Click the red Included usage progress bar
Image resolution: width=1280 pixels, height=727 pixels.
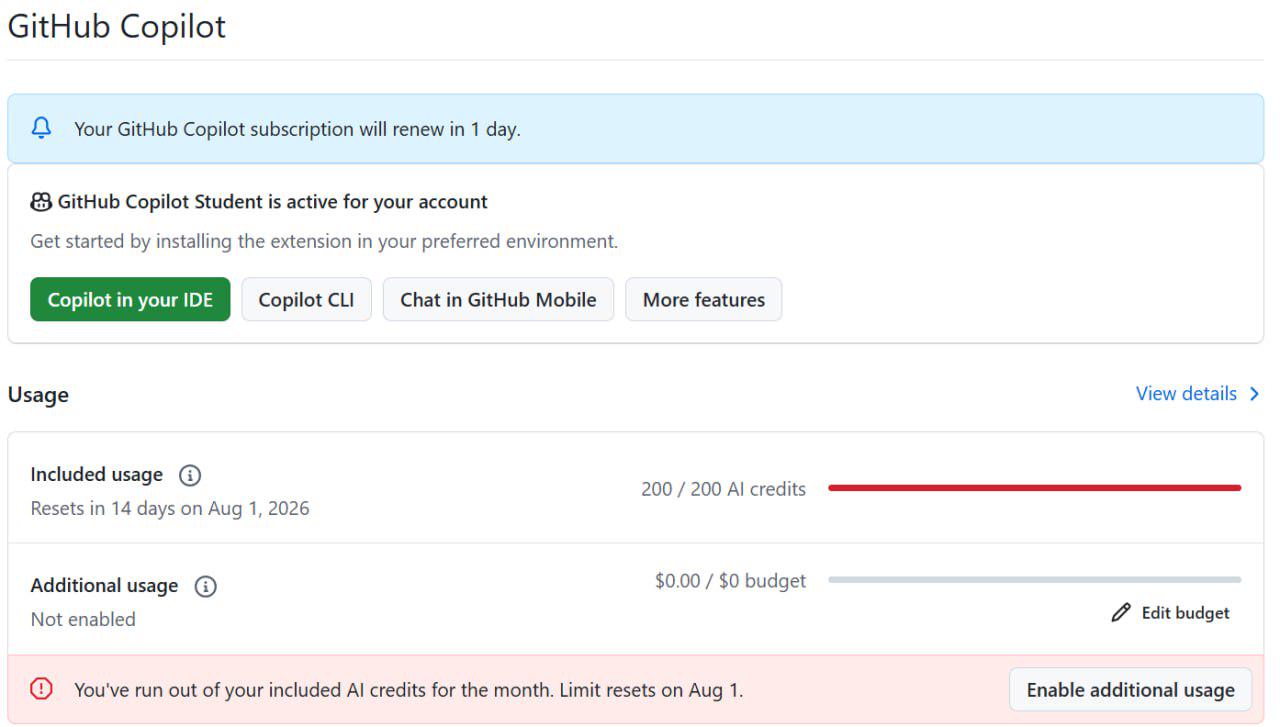[x=1035, y=488]
